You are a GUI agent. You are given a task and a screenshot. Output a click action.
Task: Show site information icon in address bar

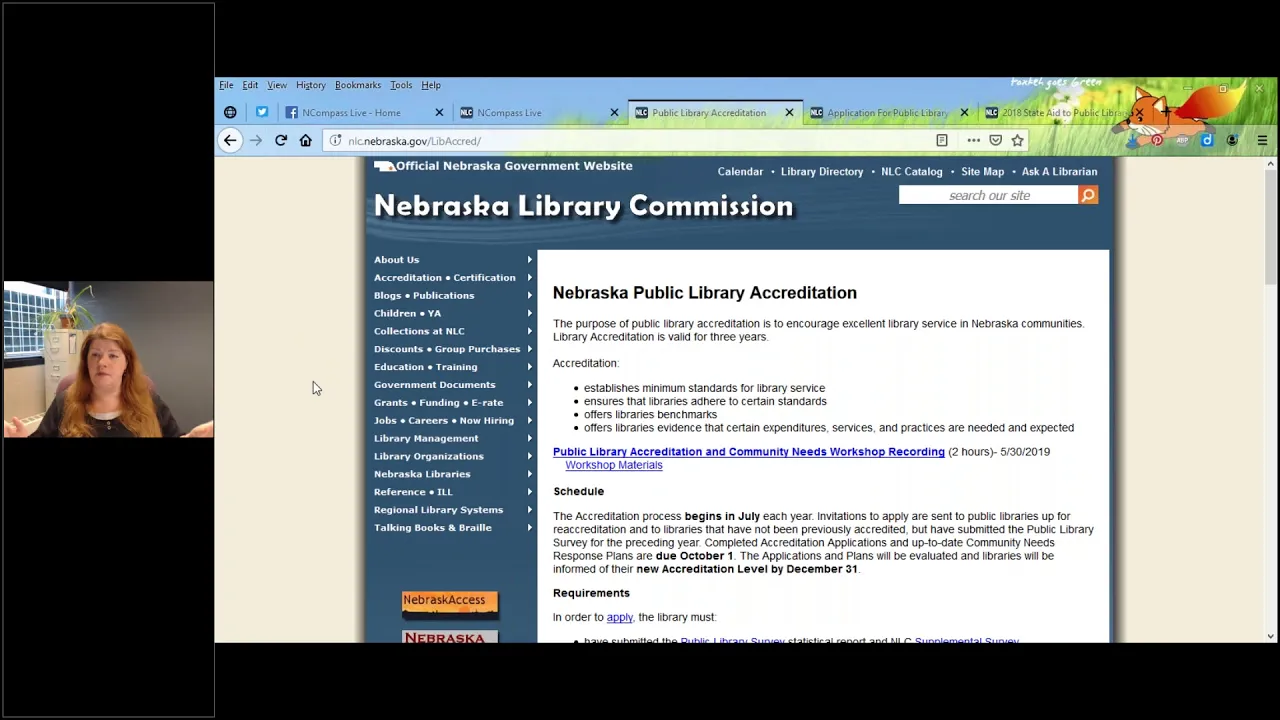coord(336,141)
